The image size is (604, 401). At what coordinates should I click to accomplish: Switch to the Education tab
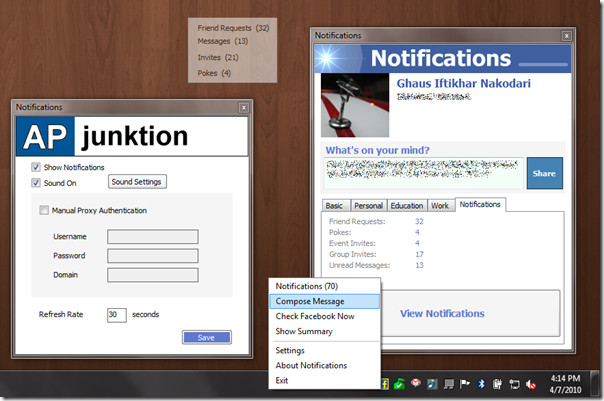407,206
